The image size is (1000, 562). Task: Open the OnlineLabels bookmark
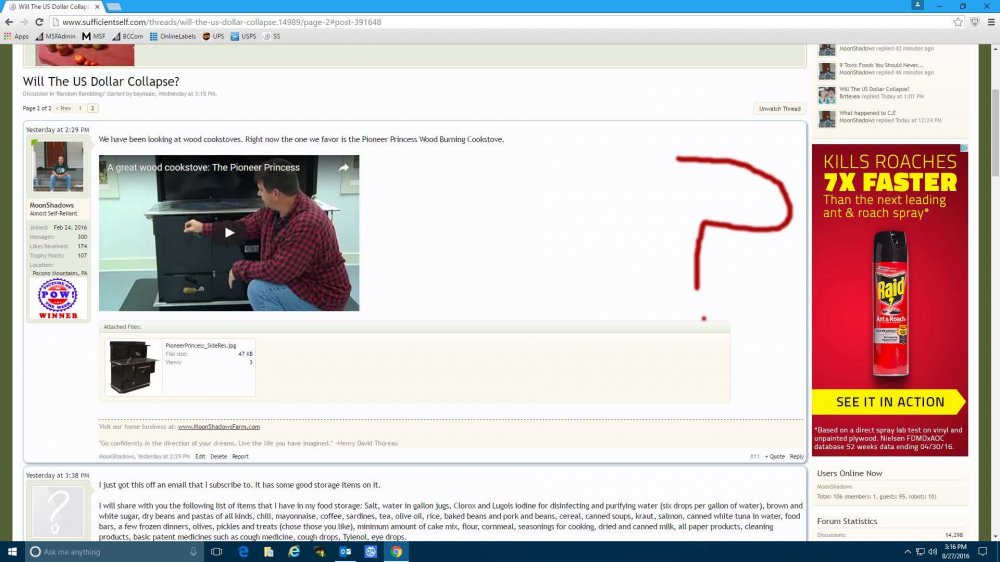[x=173, y=36]
